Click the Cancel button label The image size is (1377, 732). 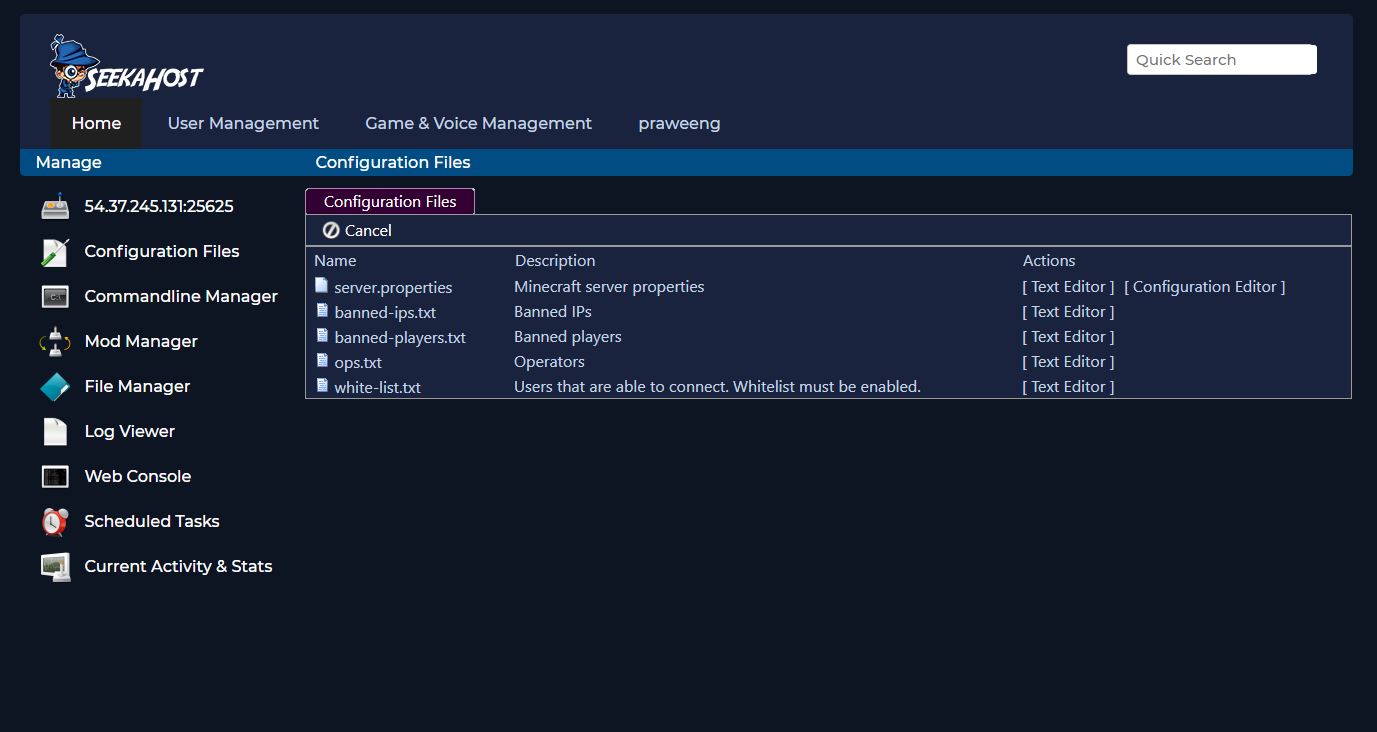pos(368,231)
